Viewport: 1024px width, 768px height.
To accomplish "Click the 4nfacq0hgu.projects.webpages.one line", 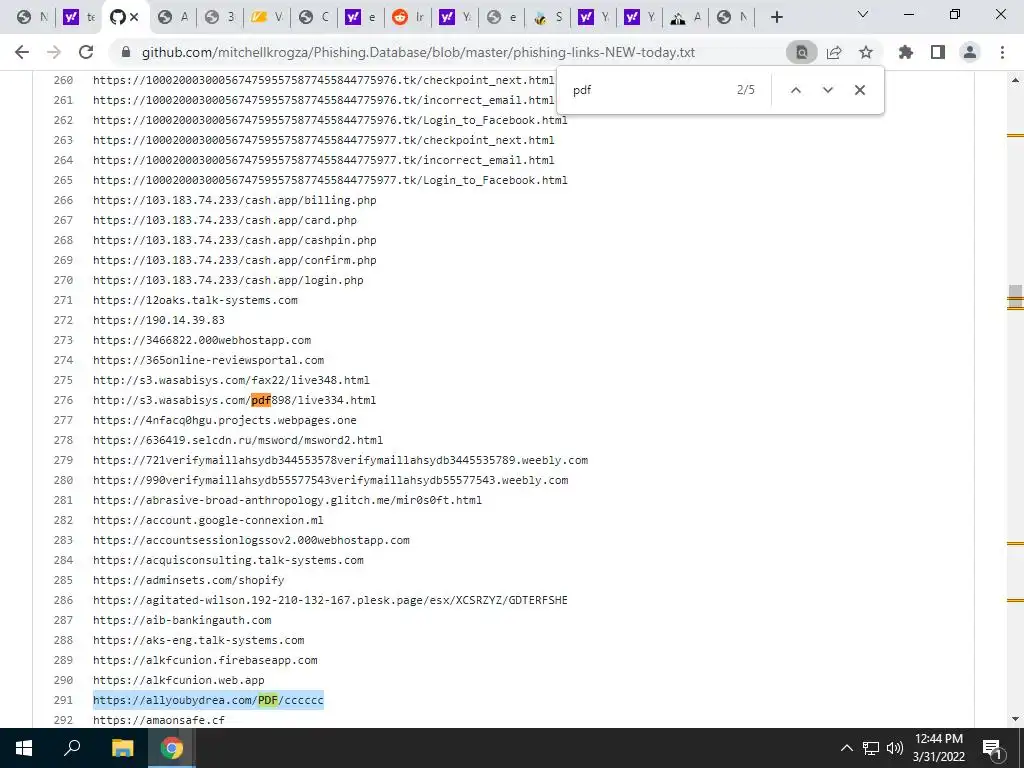I will point(225,420).
